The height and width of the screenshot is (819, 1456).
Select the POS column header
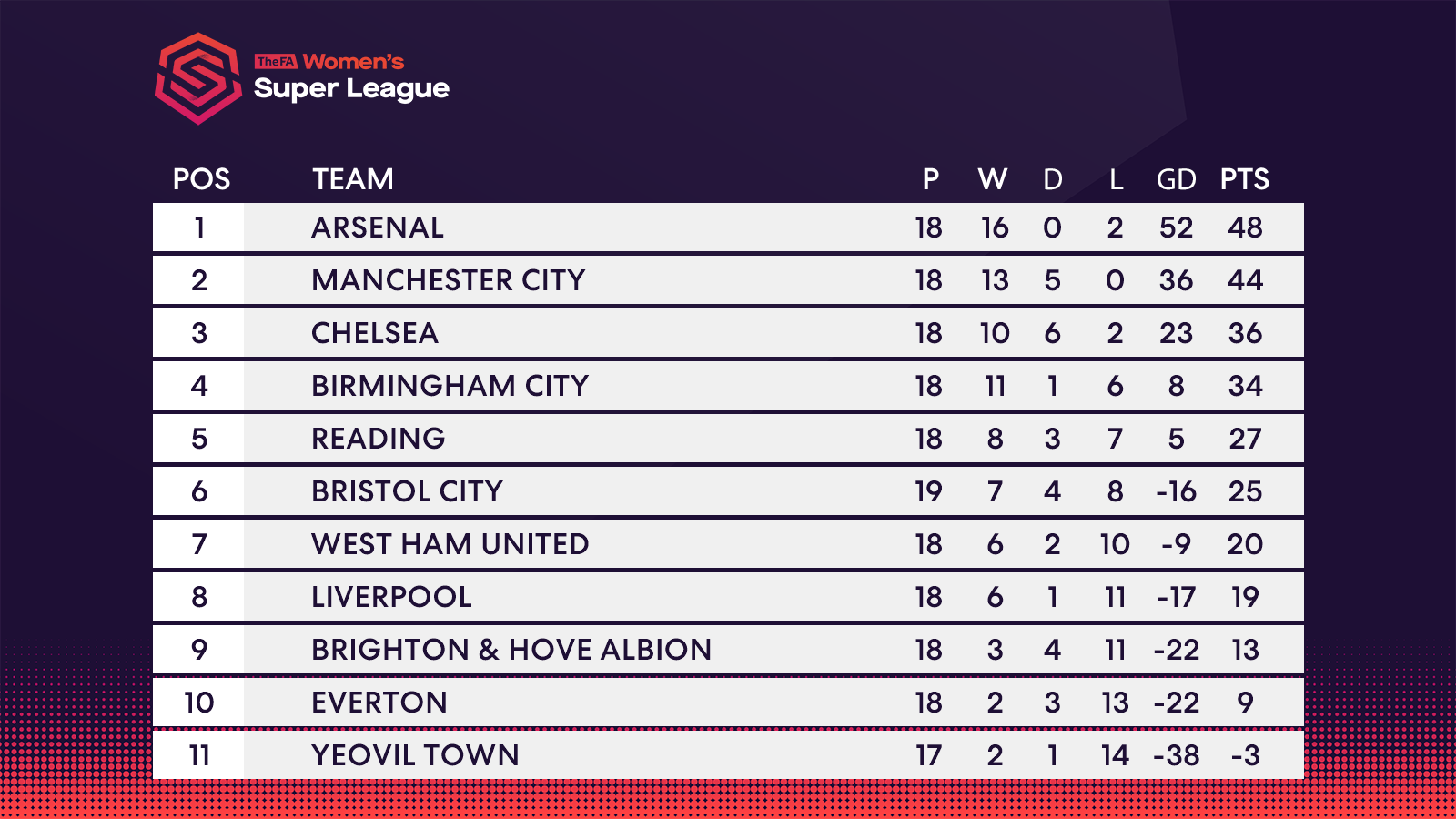(201, 179)
